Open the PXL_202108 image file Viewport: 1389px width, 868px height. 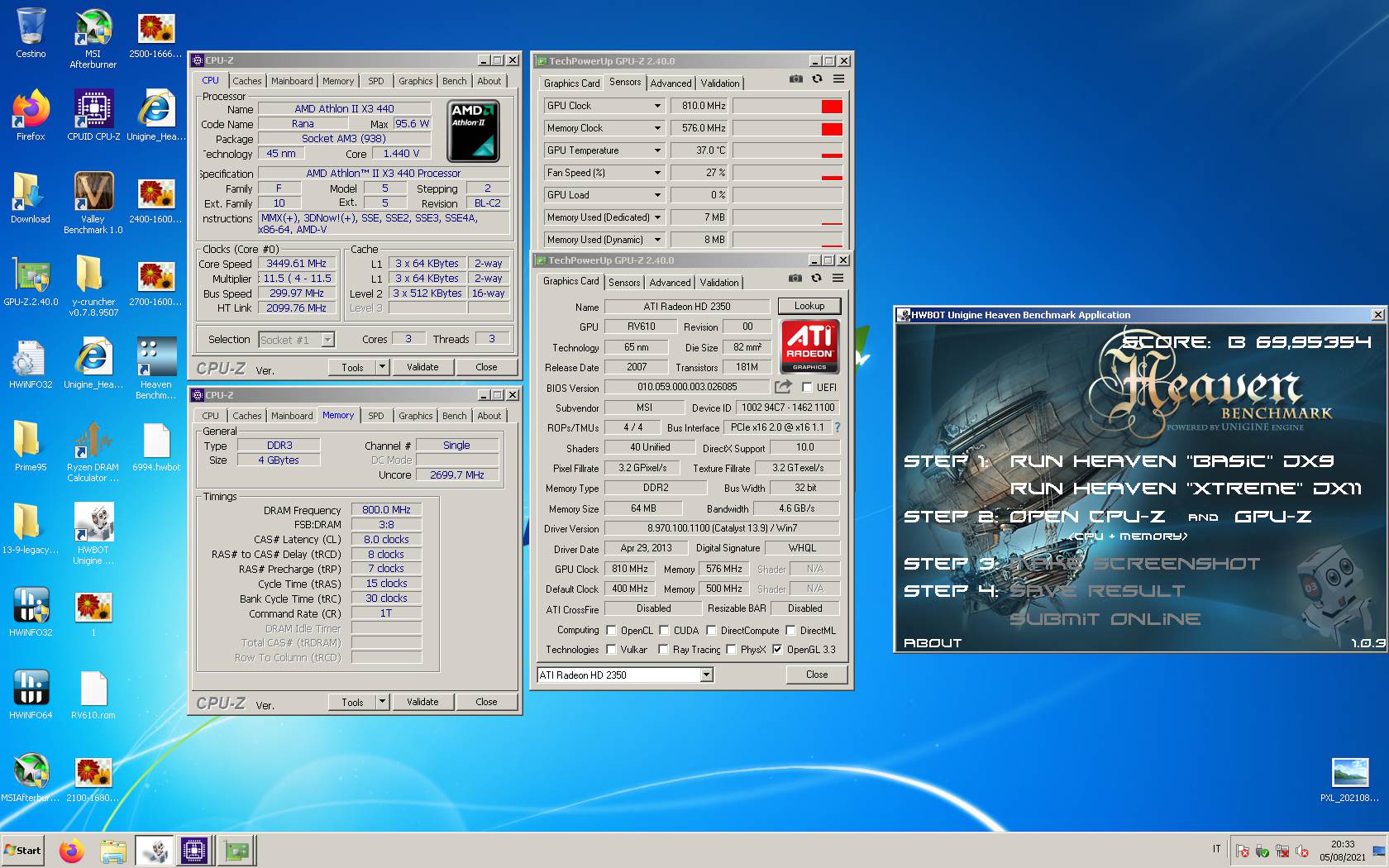[1349, 780]
